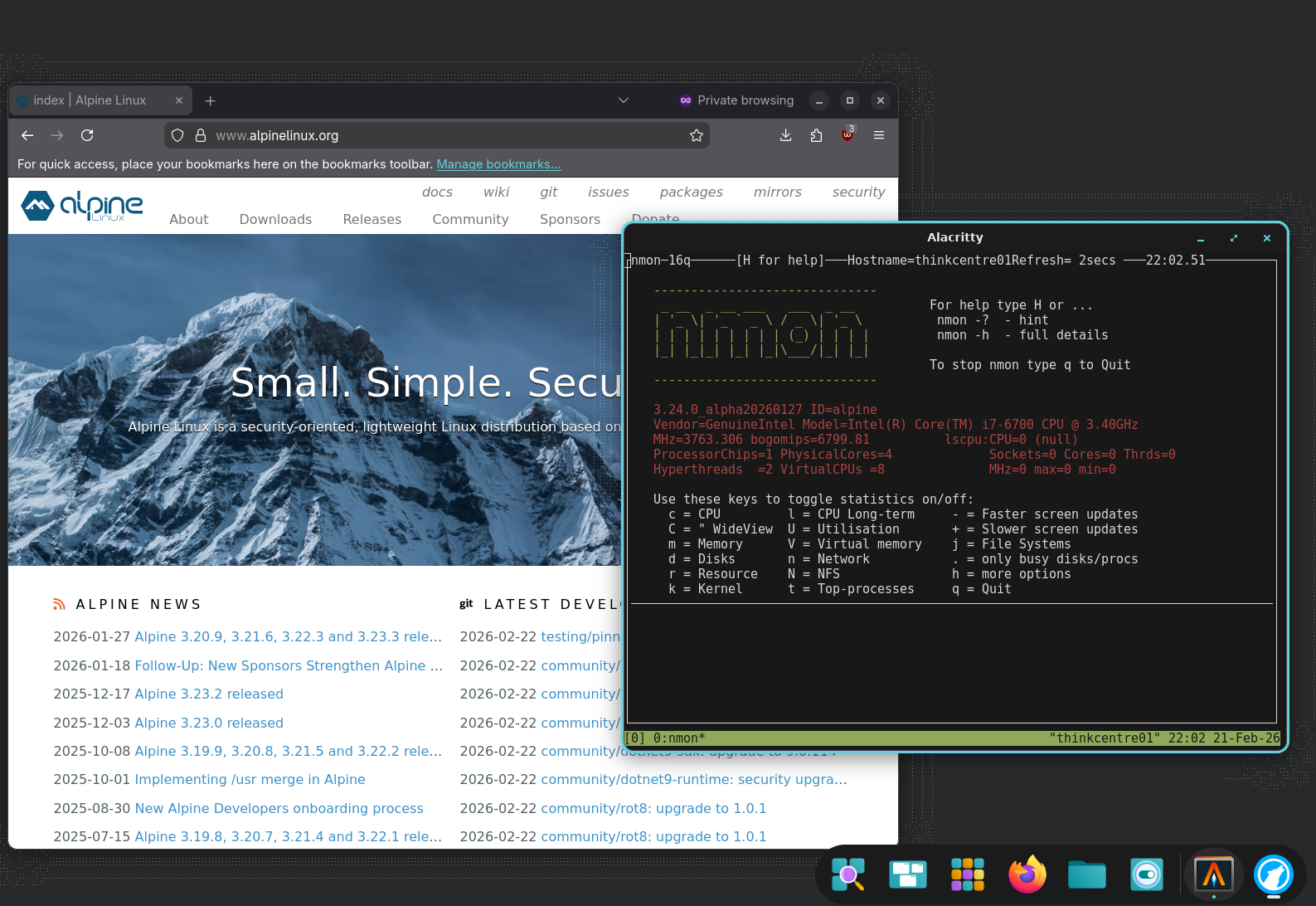This screenshot has height=906, width=1316.
Task: Open the Alpine 3.23.2 released news link
Action: coord(209,694)
